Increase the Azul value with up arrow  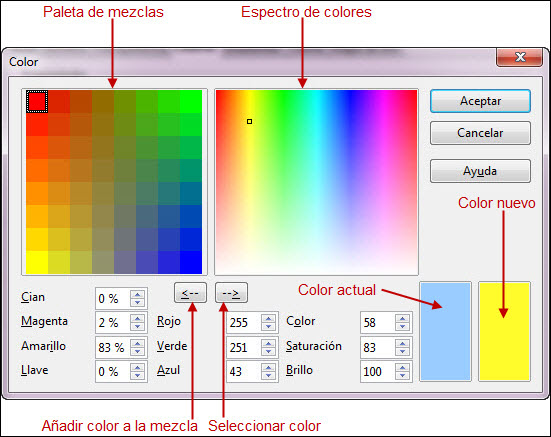[268, 367]
